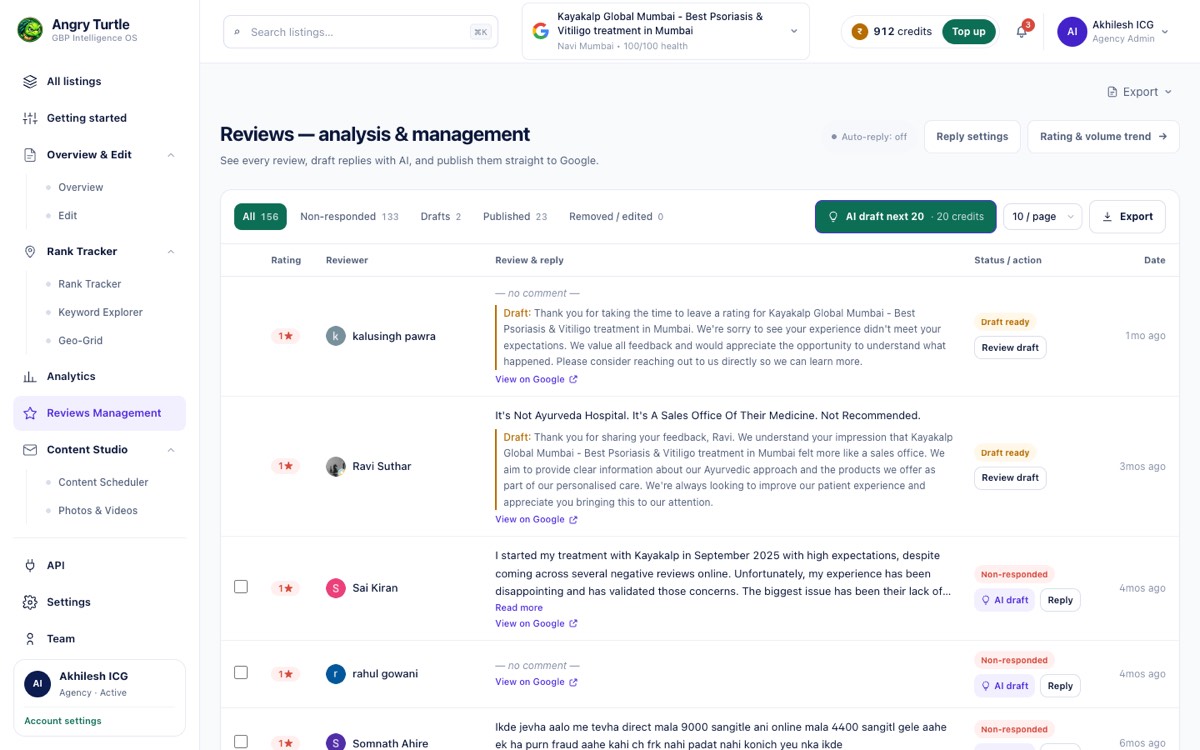Viewport: 1200px width, 750px height.
Task: Tick the checkbox for Somnath Ahire's review
Action: pos(241,742)
